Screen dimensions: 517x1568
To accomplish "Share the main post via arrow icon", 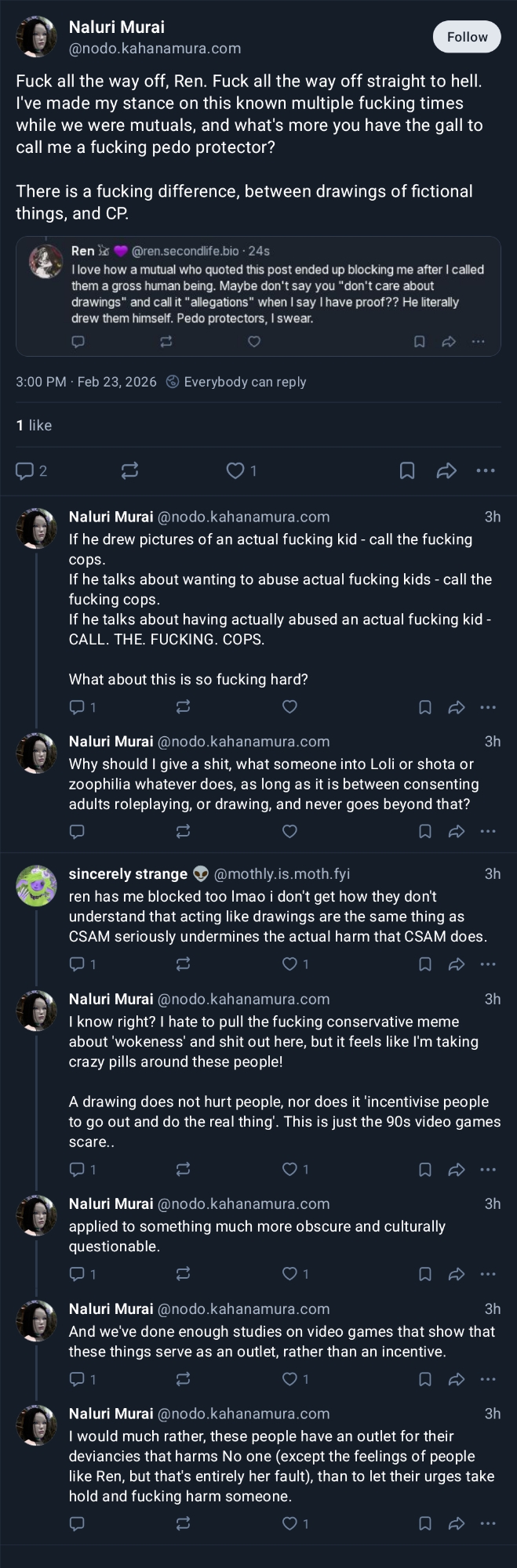I will click(x=446, y=470).
